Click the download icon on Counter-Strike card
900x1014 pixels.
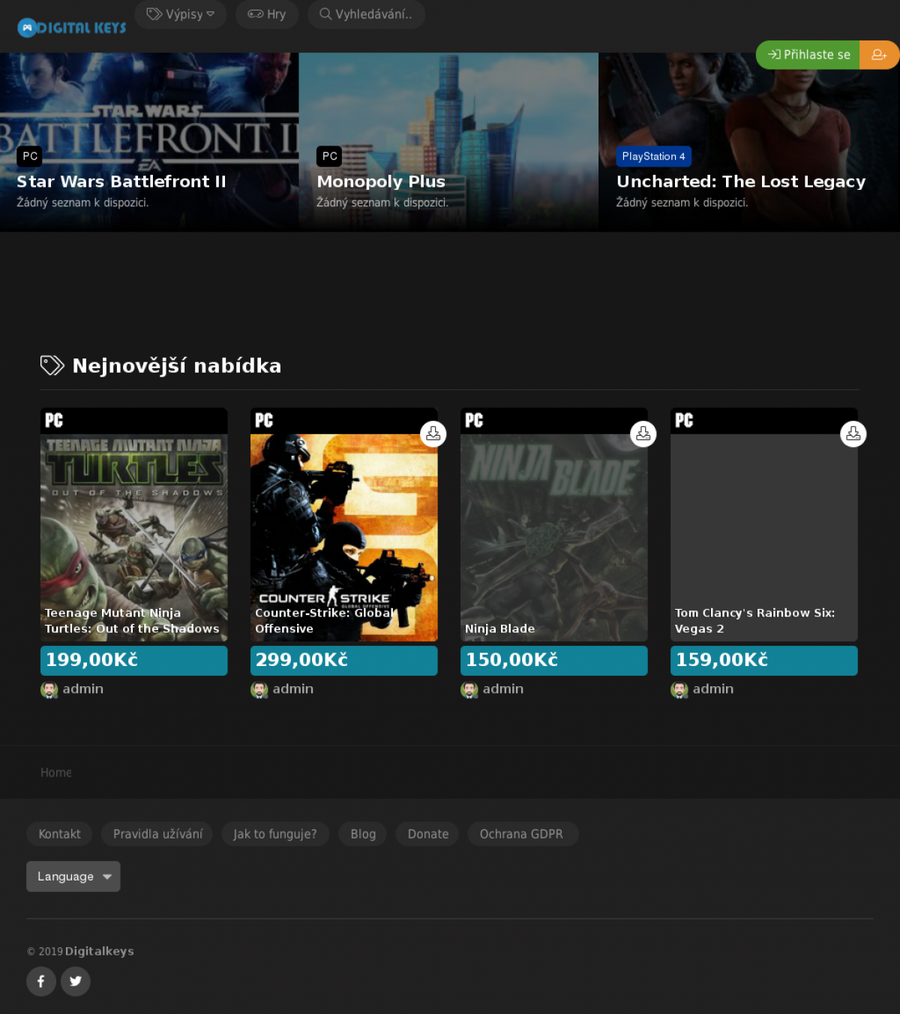[x=433, y=434]
